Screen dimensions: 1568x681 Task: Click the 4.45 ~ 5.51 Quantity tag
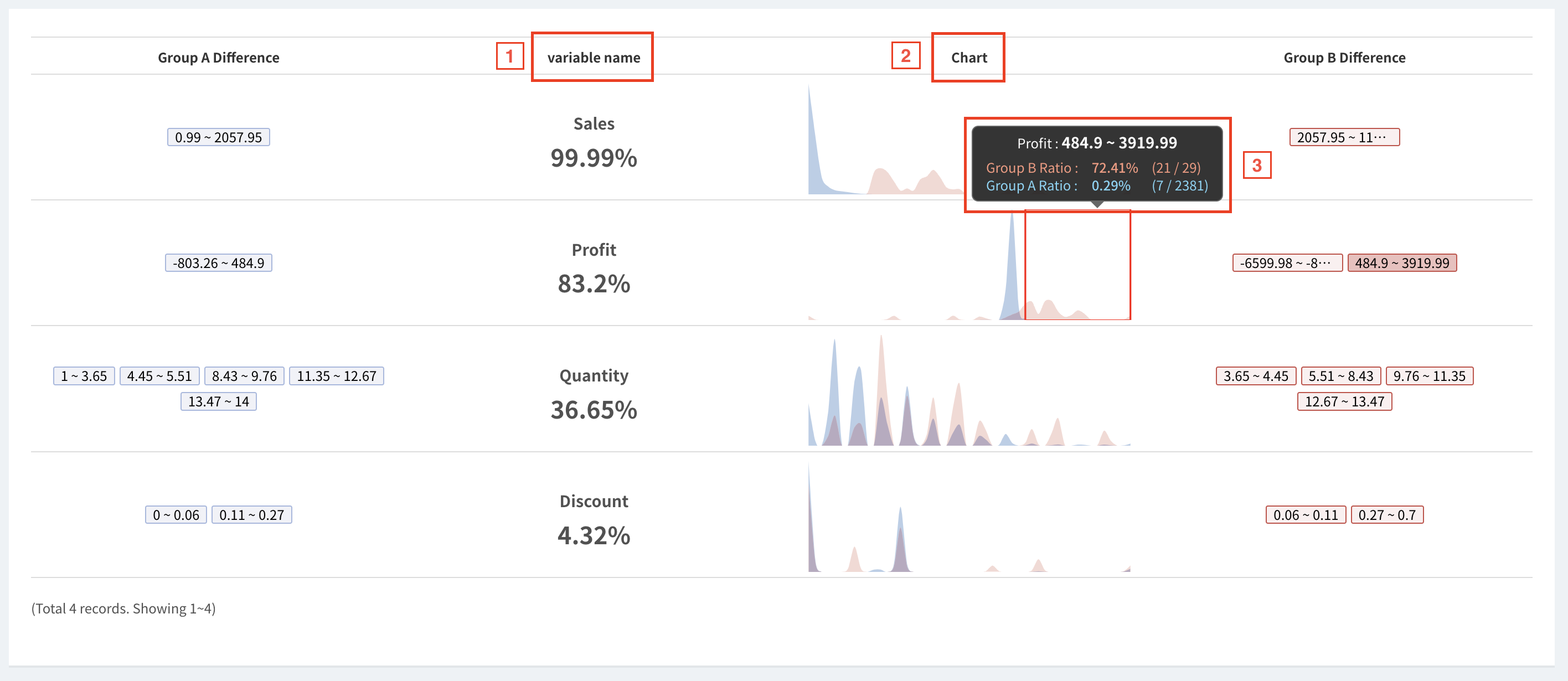tap(159, 376)
